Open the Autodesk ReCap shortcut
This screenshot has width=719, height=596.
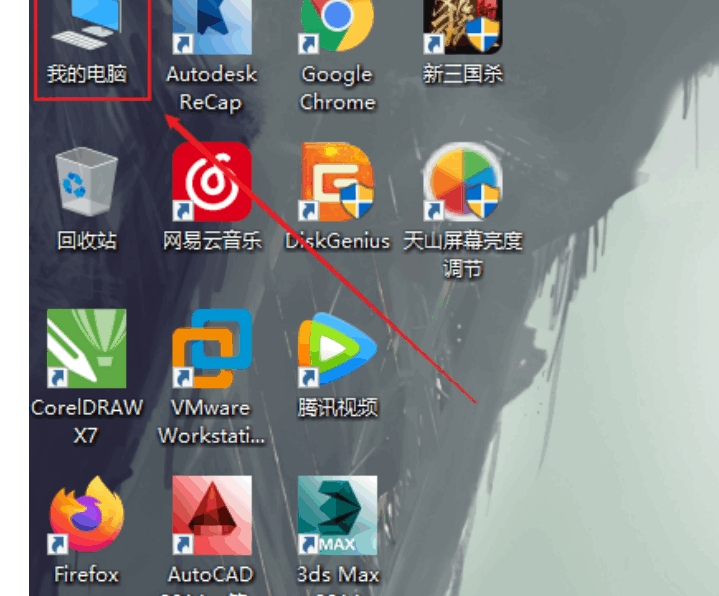coord(212,27)
